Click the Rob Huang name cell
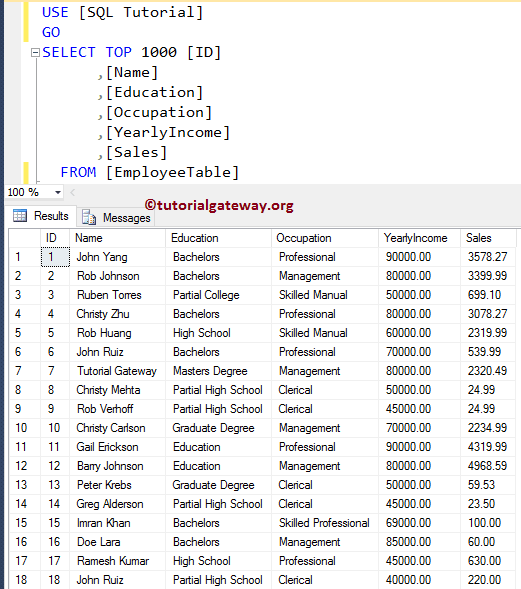521x589 pixels. point(117,333)
